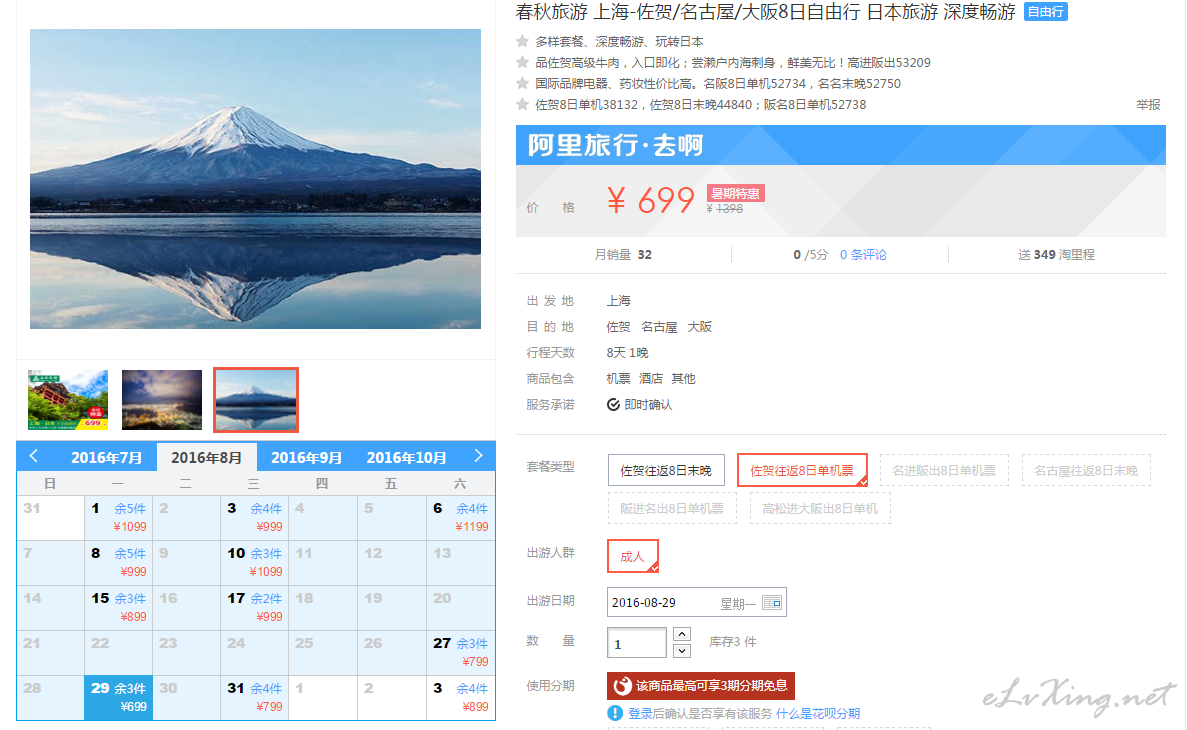
Task: Click the 即时确认 checkmark icon
Action: (613, 404)
